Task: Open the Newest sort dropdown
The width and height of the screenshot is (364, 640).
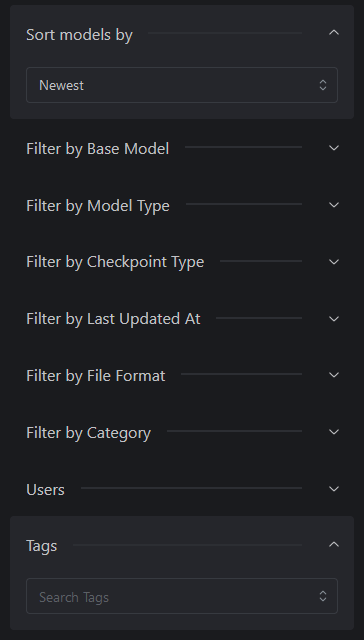Action: tap(182, 85)
